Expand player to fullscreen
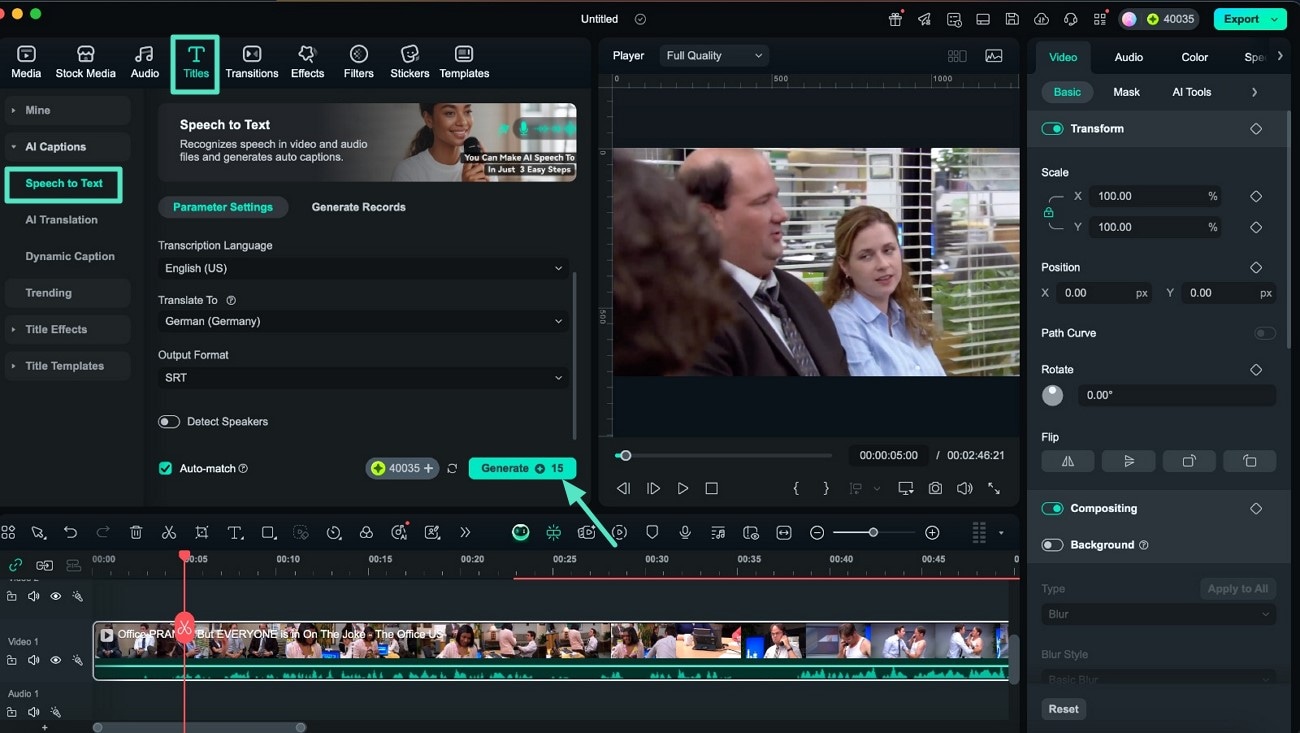1300x733 pixels. click(994, 489)
